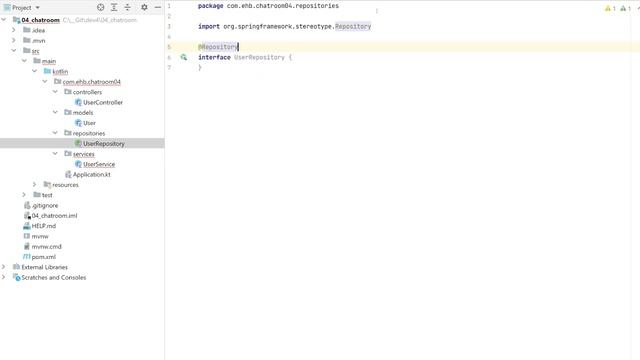The width and height of the screenshot is (640, 360).
Task: Click the kotlin source folder icon
Action: coord(47,71)
